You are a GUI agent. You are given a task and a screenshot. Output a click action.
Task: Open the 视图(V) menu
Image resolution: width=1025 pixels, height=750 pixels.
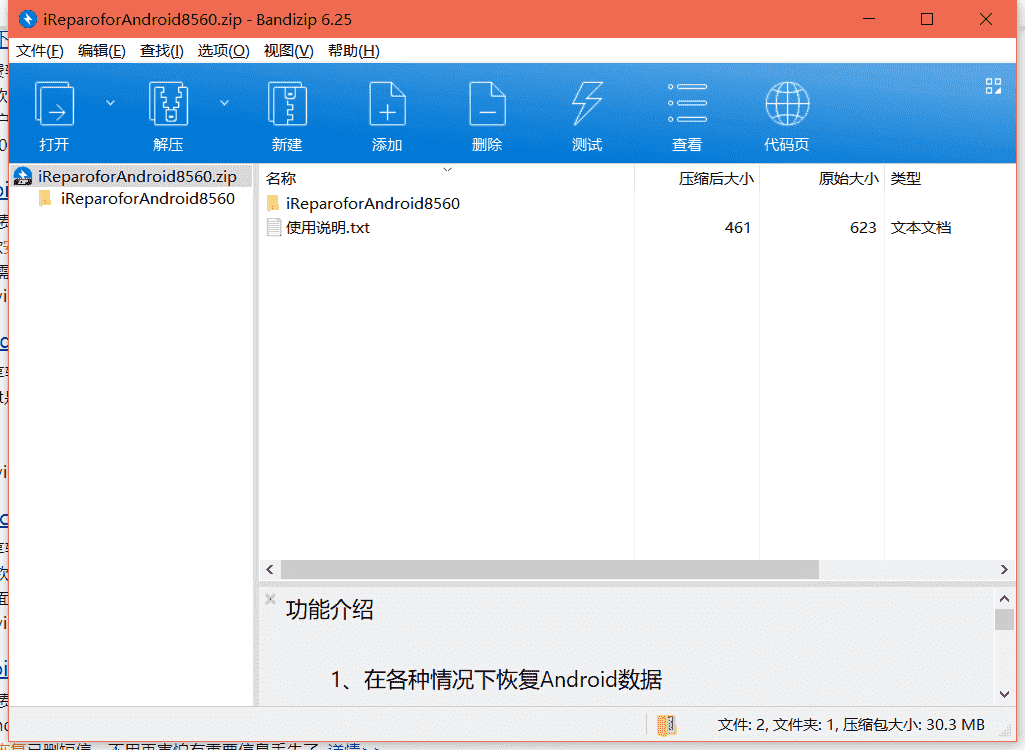click(288, 51)
